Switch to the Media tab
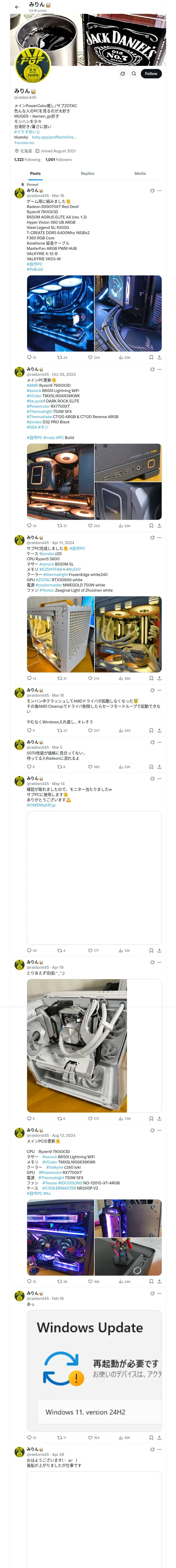This screenshot has width=176, height=1568. tap(139, 174)
